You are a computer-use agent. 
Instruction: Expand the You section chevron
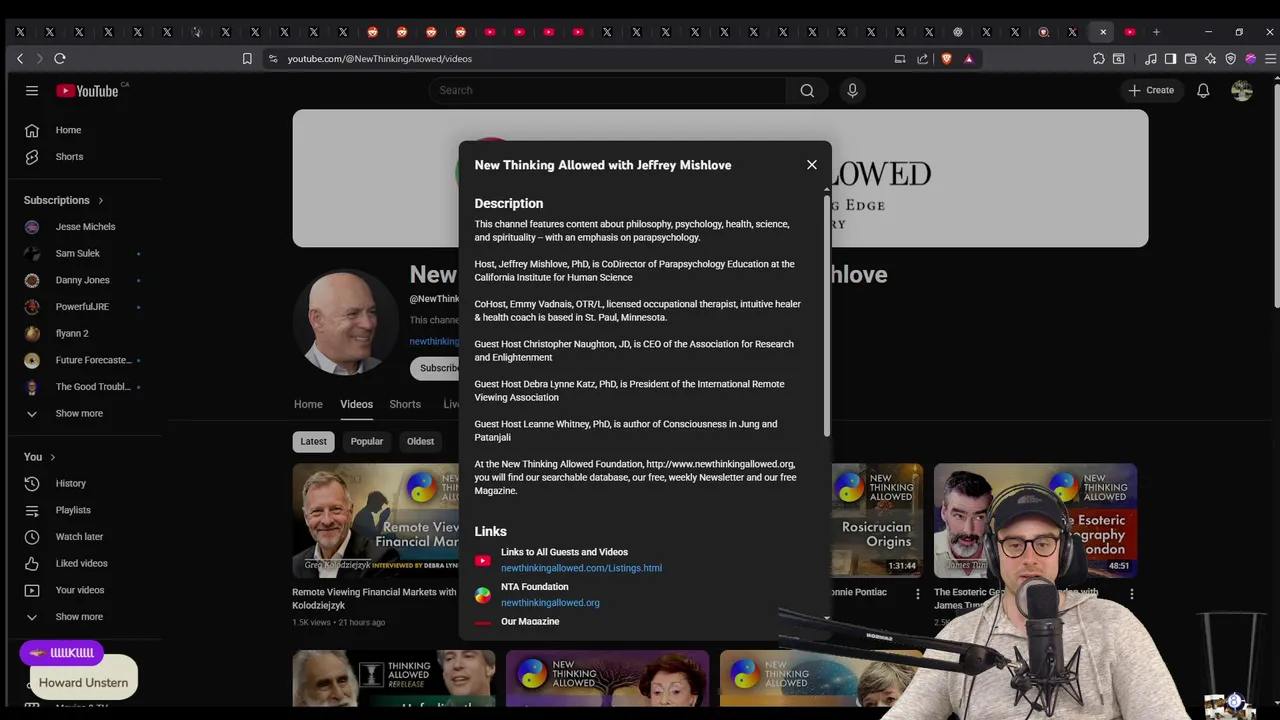(52, 457)
